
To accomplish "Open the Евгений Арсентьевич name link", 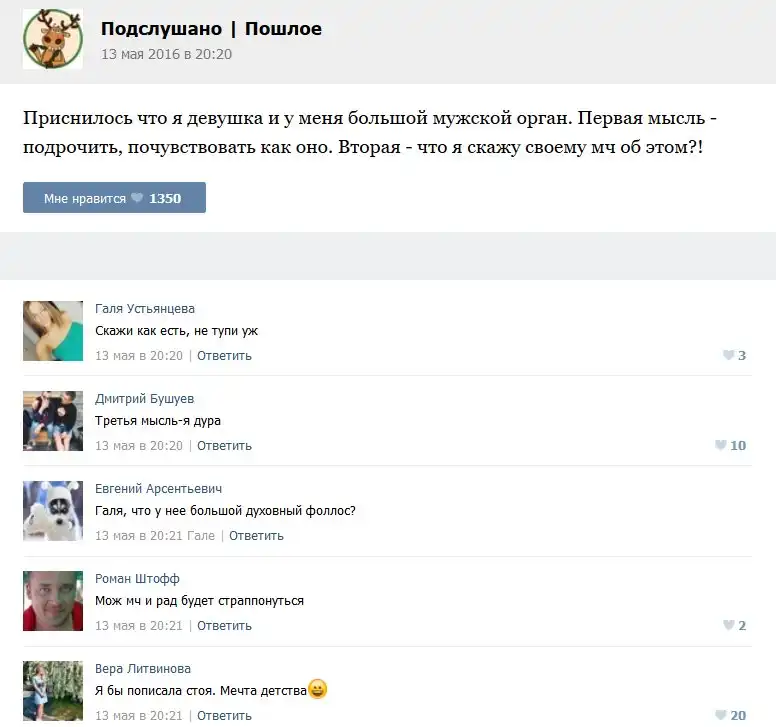I will pyautogui.click(x=158, y=489).
